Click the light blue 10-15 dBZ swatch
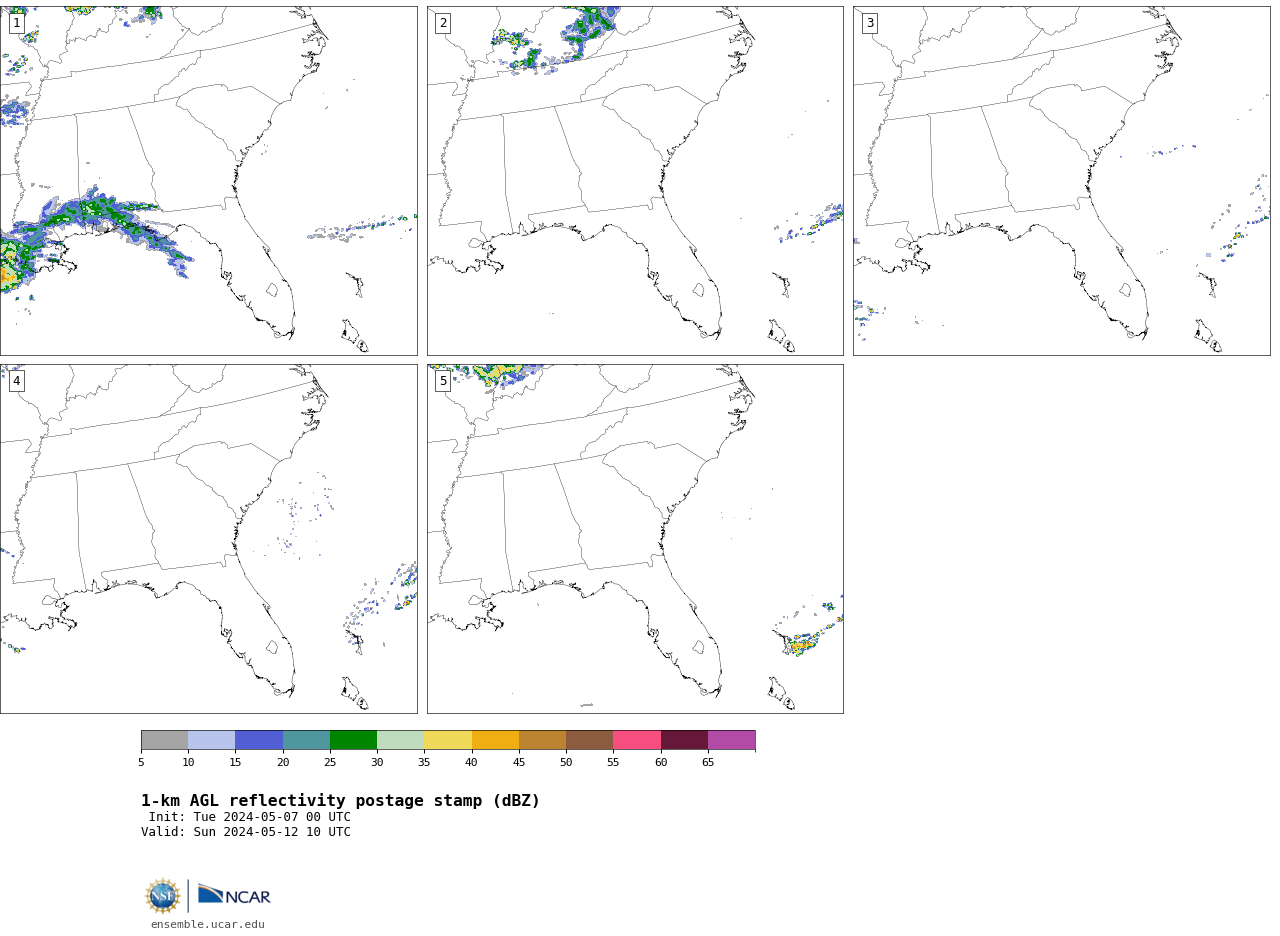This screenshot has height=936, width=1280. coord(212,740)
